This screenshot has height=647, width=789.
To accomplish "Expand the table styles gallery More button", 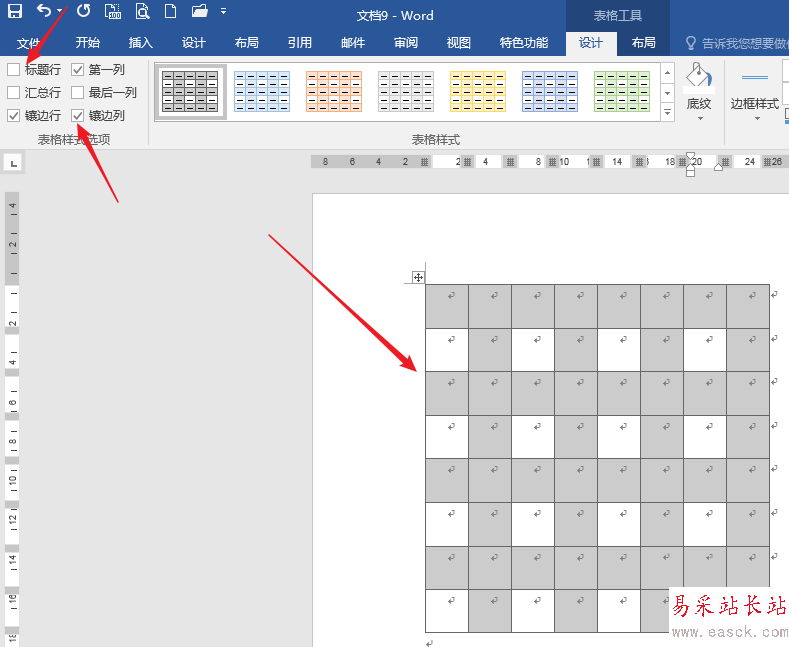I will [667, 112].
